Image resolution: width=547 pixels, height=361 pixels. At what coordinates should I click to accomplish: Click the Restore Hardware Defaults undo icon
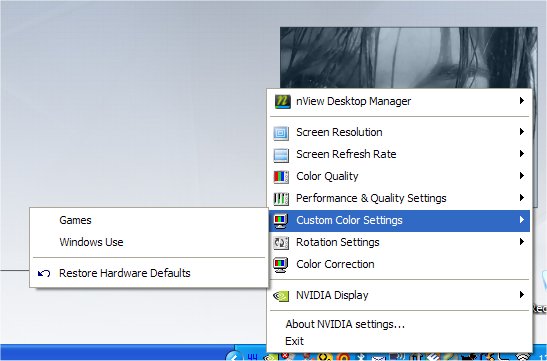point(44,273)
